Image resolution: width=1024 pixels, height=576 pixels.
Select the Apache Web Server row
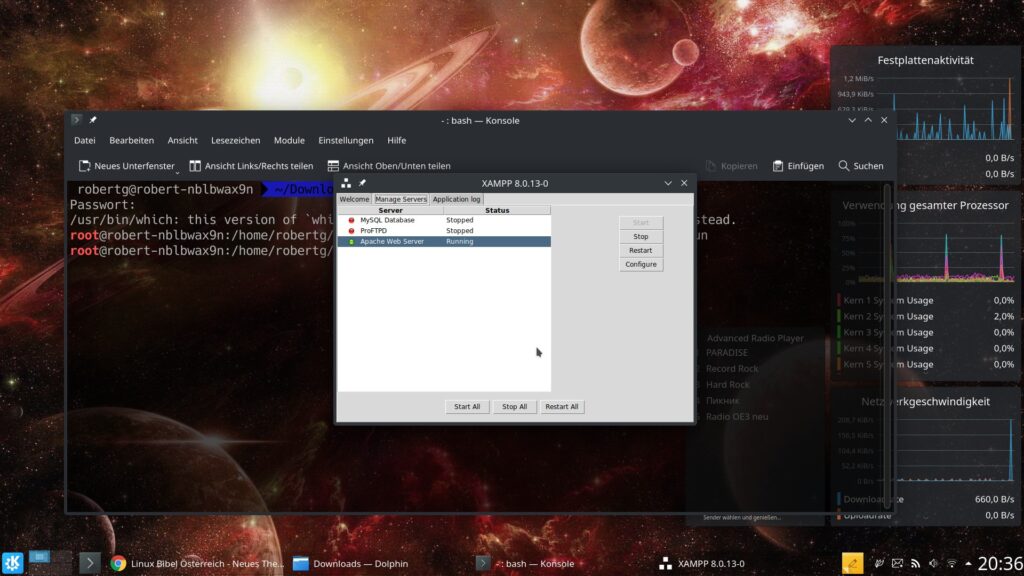[444, 242]
